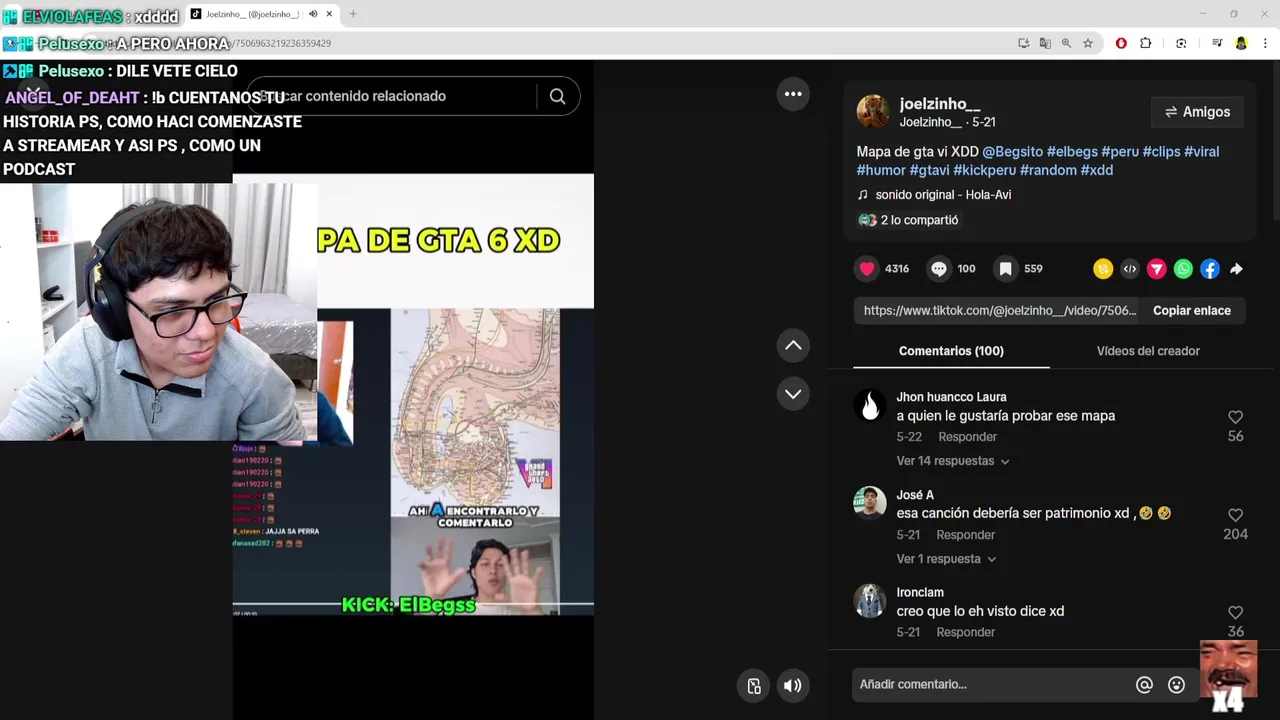Like Ironclam's comment

tap(1235, 612)
